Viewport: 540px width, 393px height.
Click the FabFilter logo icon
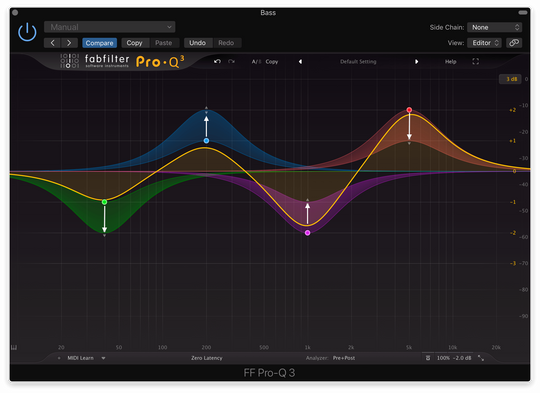click(x=70, y=61)
